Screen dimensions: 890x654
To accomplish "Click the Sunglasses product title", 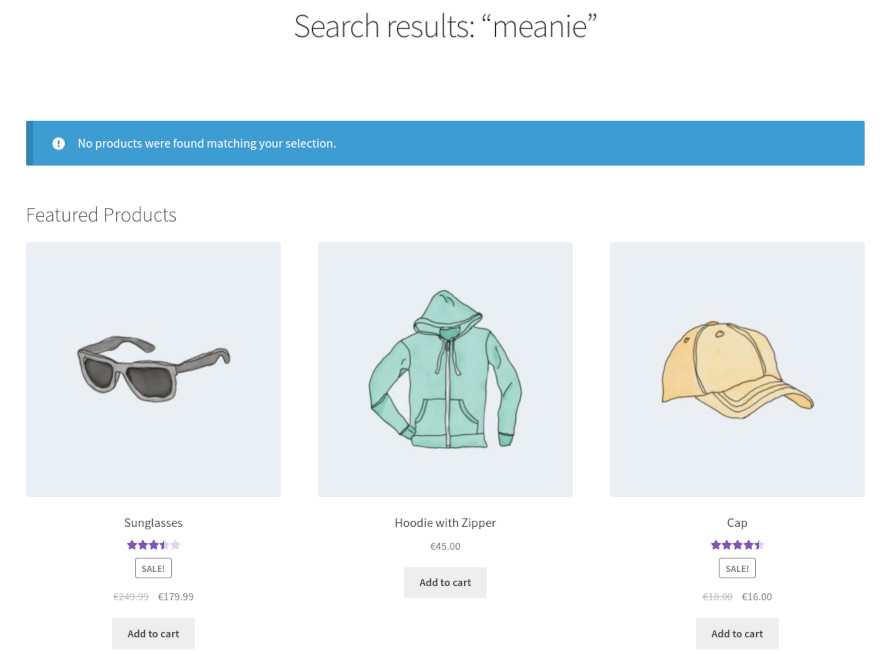I will point(153,523).
